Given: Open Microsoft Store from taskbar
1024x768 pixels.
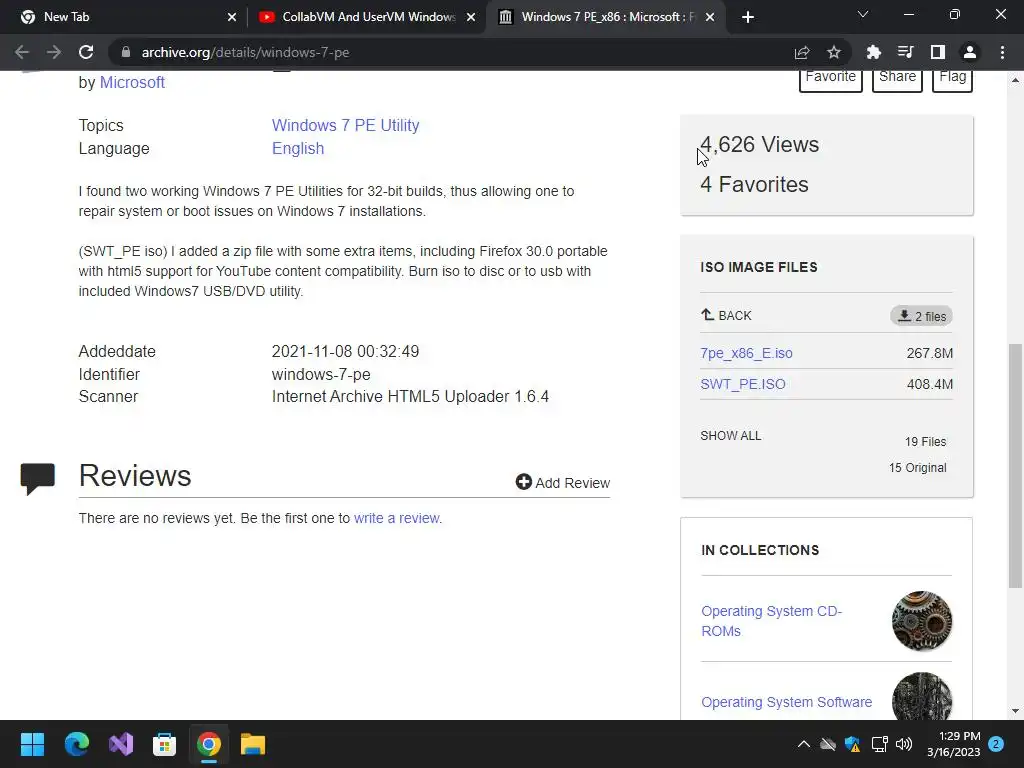Looking at the screenshot, I should (x=165, y=744).
